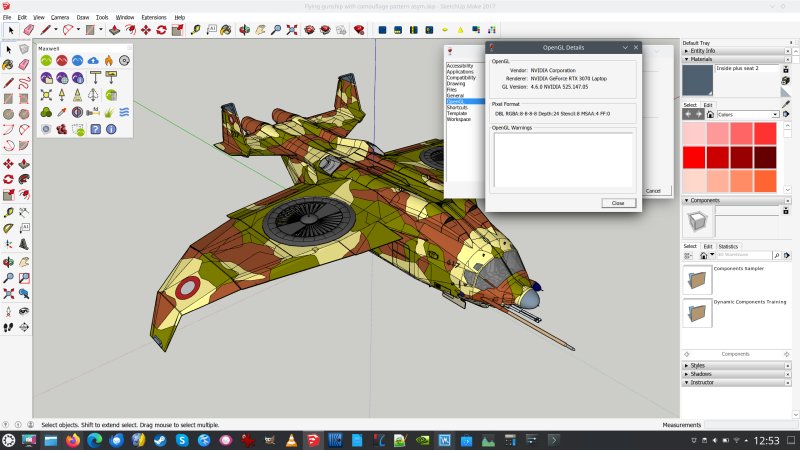The height and width of the screenshot is (450, 800).
Task: Select Shortcuts in the preferences list
Action: (x=457, y=108)
